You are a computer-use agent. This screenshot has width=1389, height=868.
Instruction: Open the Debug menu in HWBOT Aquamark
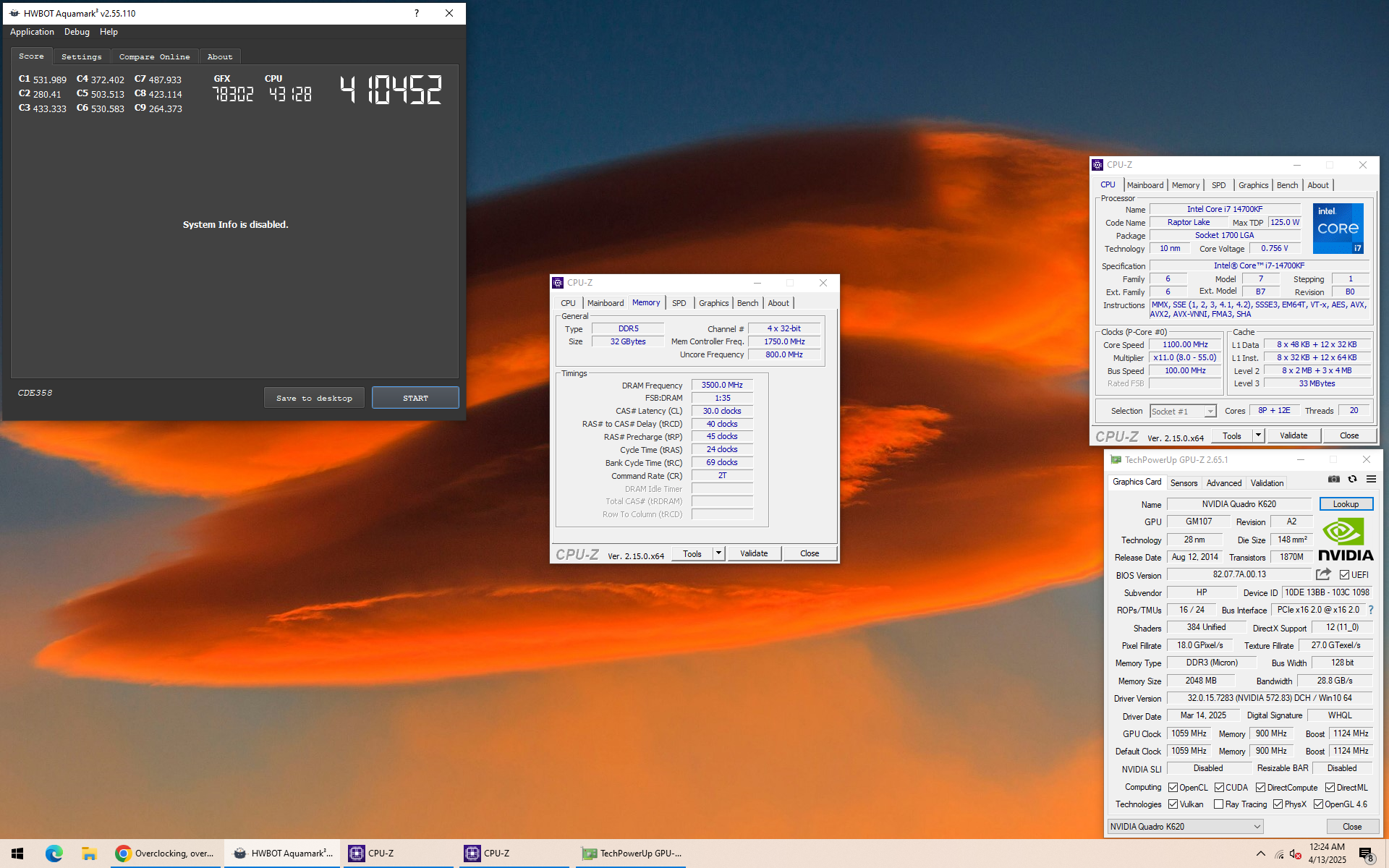click(x=77, y=32)
